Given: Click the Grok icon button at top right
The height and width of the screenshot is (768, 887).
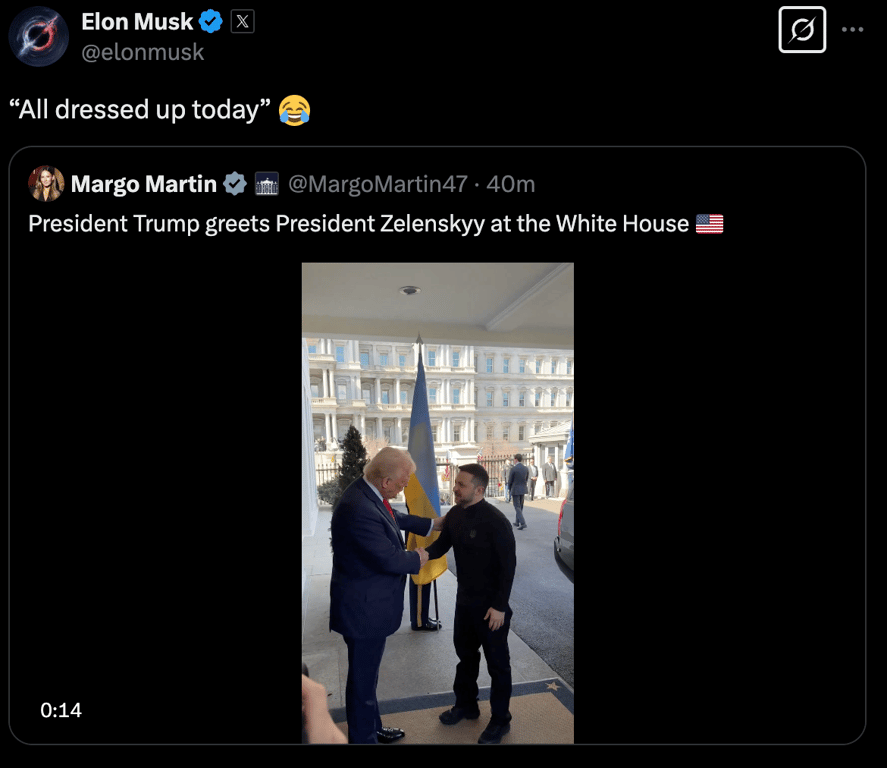Looking at the screenshot, I should (x=802, y=30).
